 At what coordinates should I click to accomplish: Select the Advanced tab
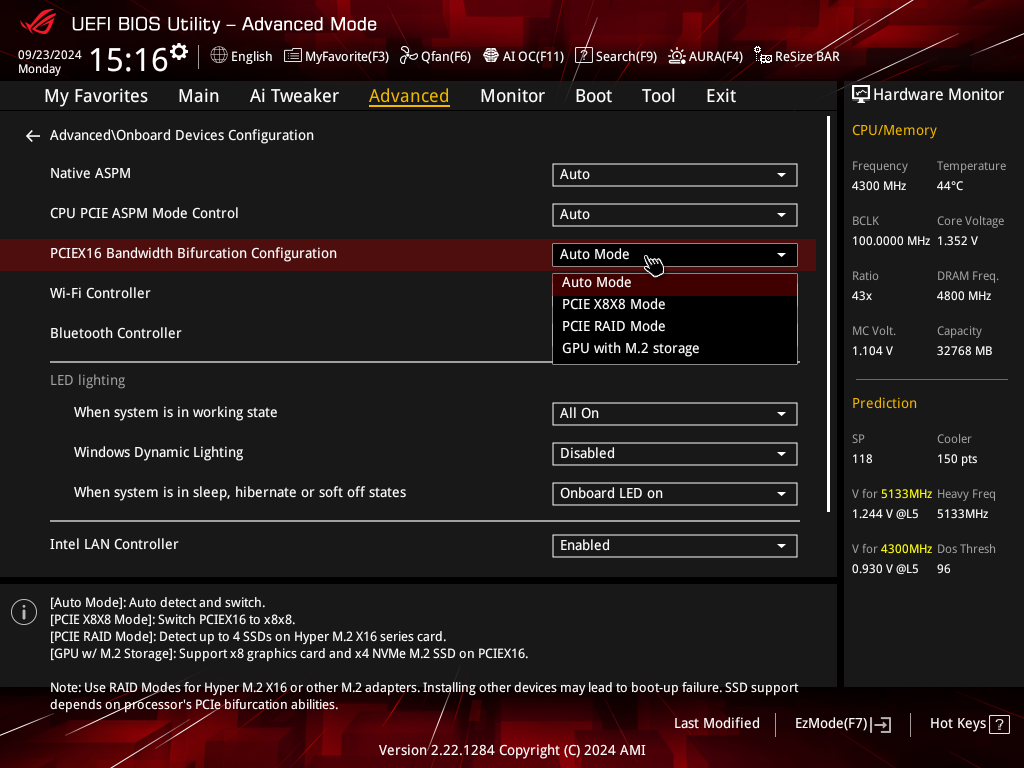tap(409, 96)
